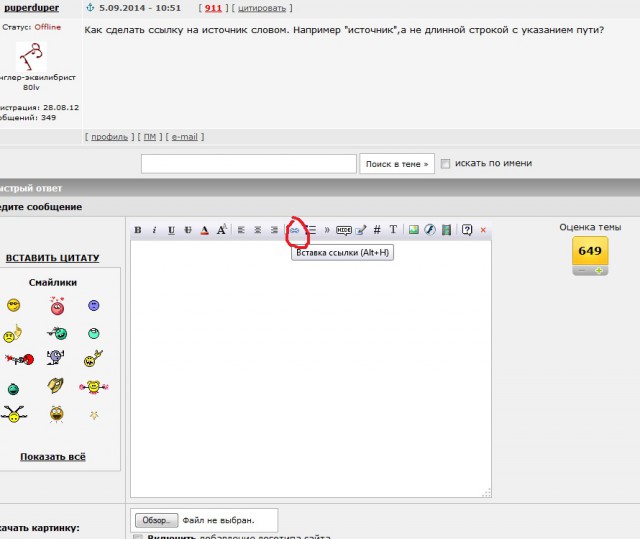This screenshot has width=640, height=539.
Task: Insert the laughing yellow smiley
Action: click(x=56, y=414)
